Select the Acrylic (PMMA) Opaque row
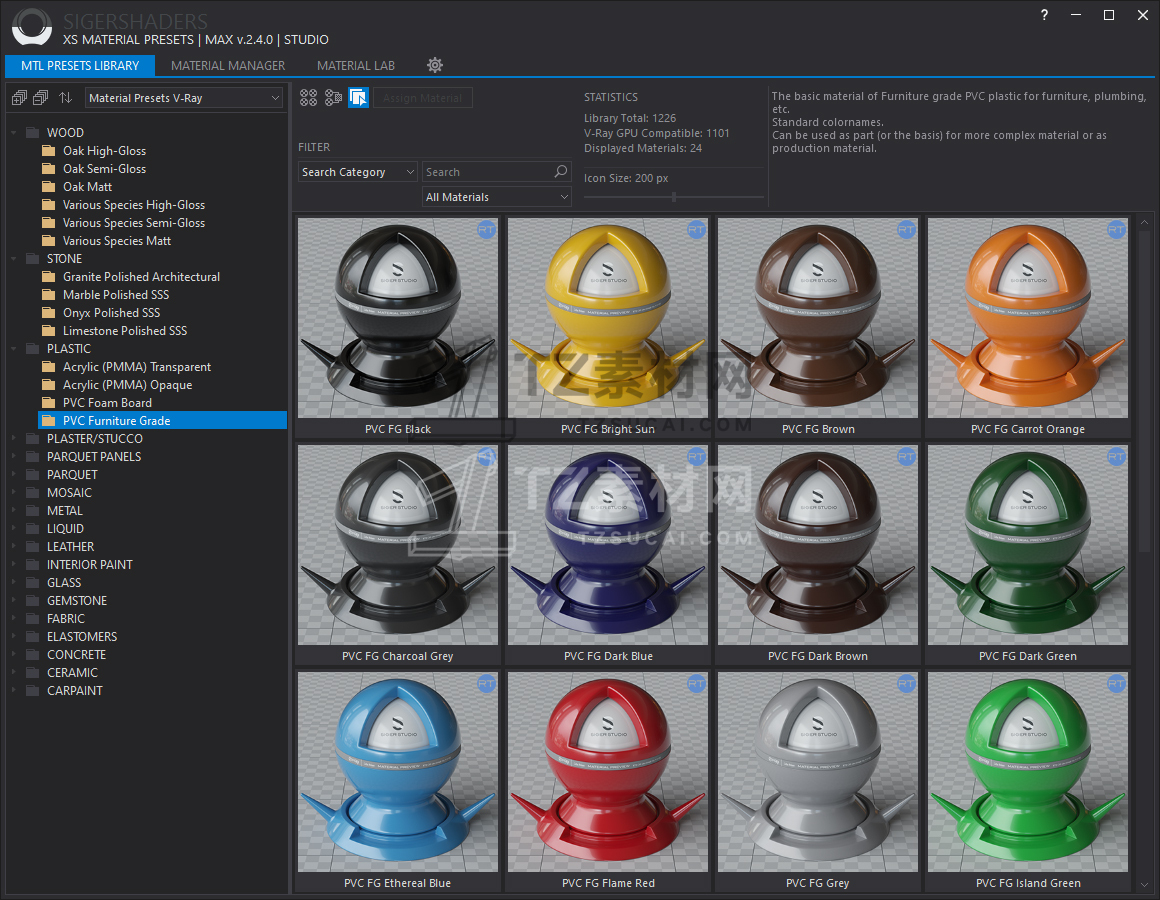The width and height of the screenshot is (1160, 900). (162, 385)
